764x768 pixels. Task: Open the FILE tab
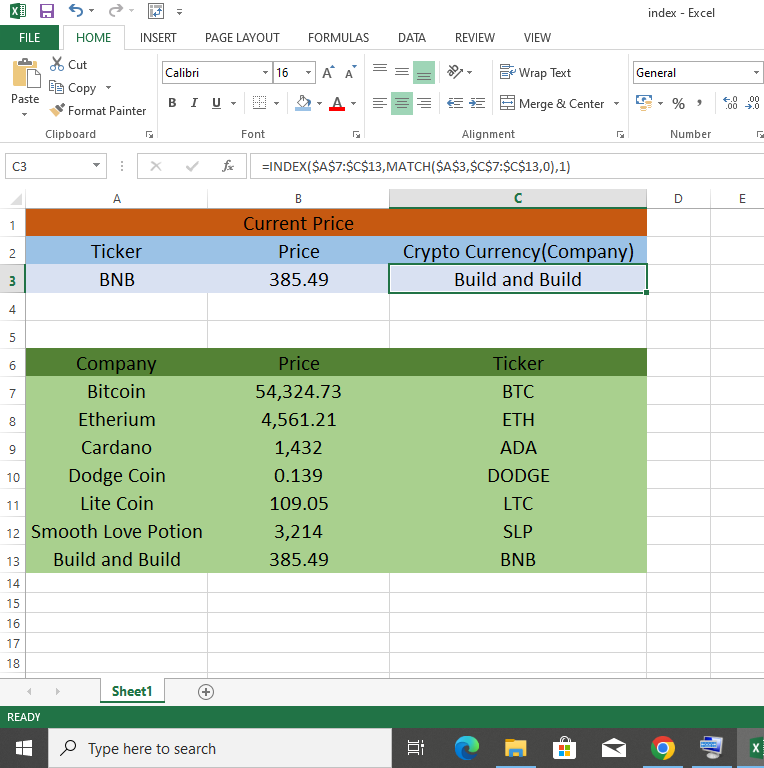point(29,38)
